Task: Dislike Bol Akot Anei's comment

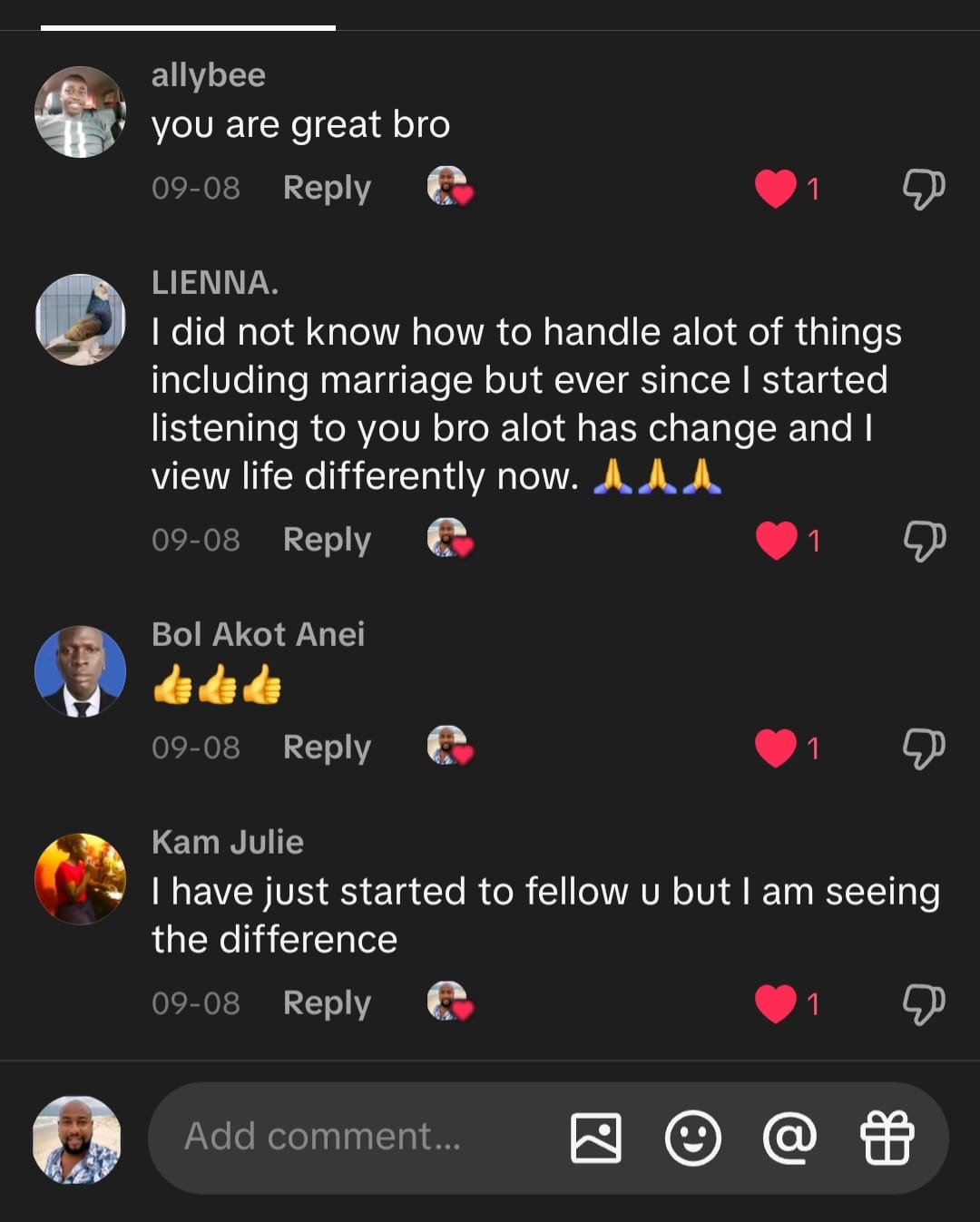Action: [923, 748]
